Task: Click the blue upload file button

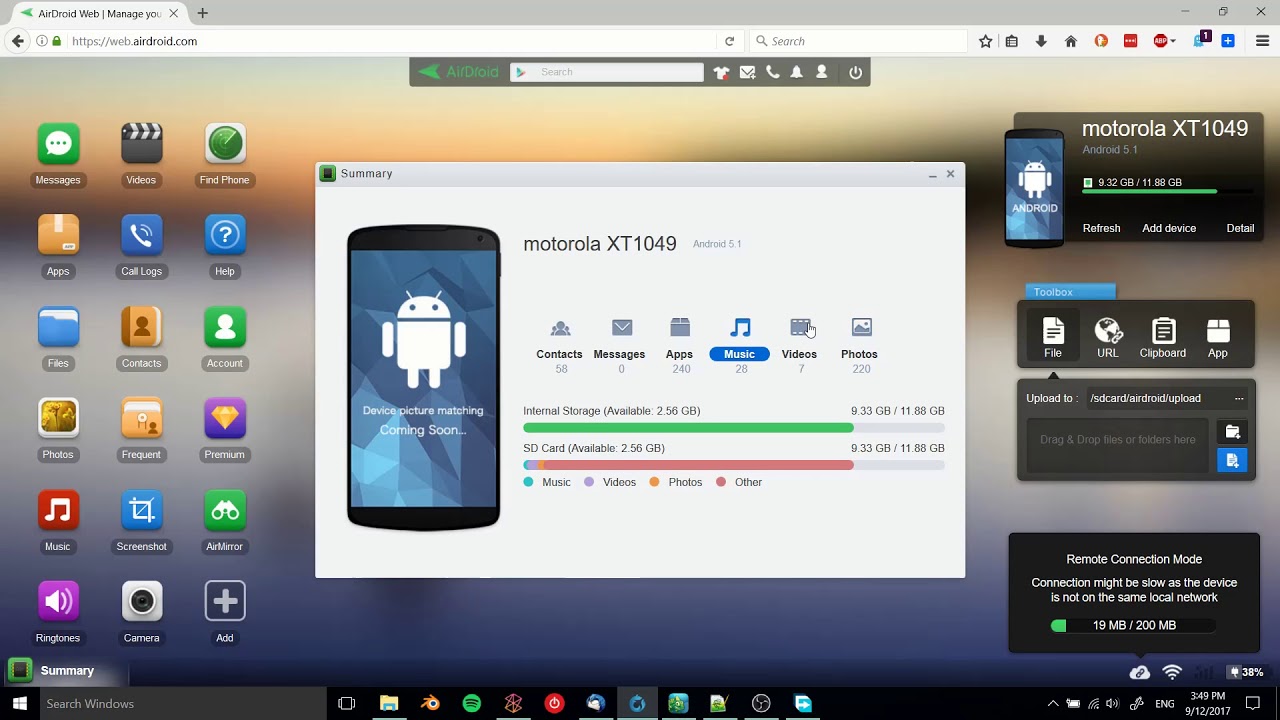Action: pyautogui.click(x=1232, y=460)
